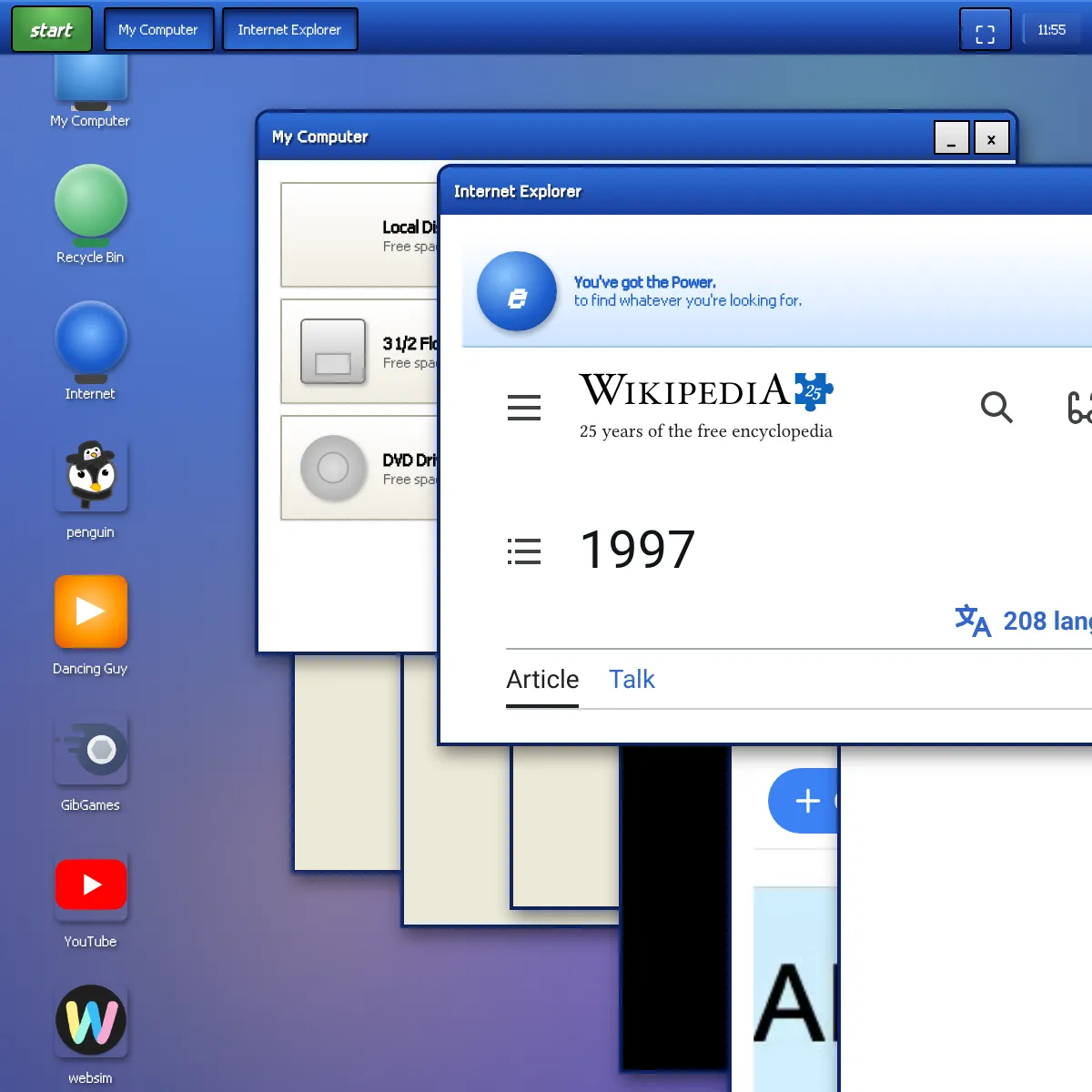
Task: Minimize the My Computer window
Action: pyautogui.click(x=952, y=137)
